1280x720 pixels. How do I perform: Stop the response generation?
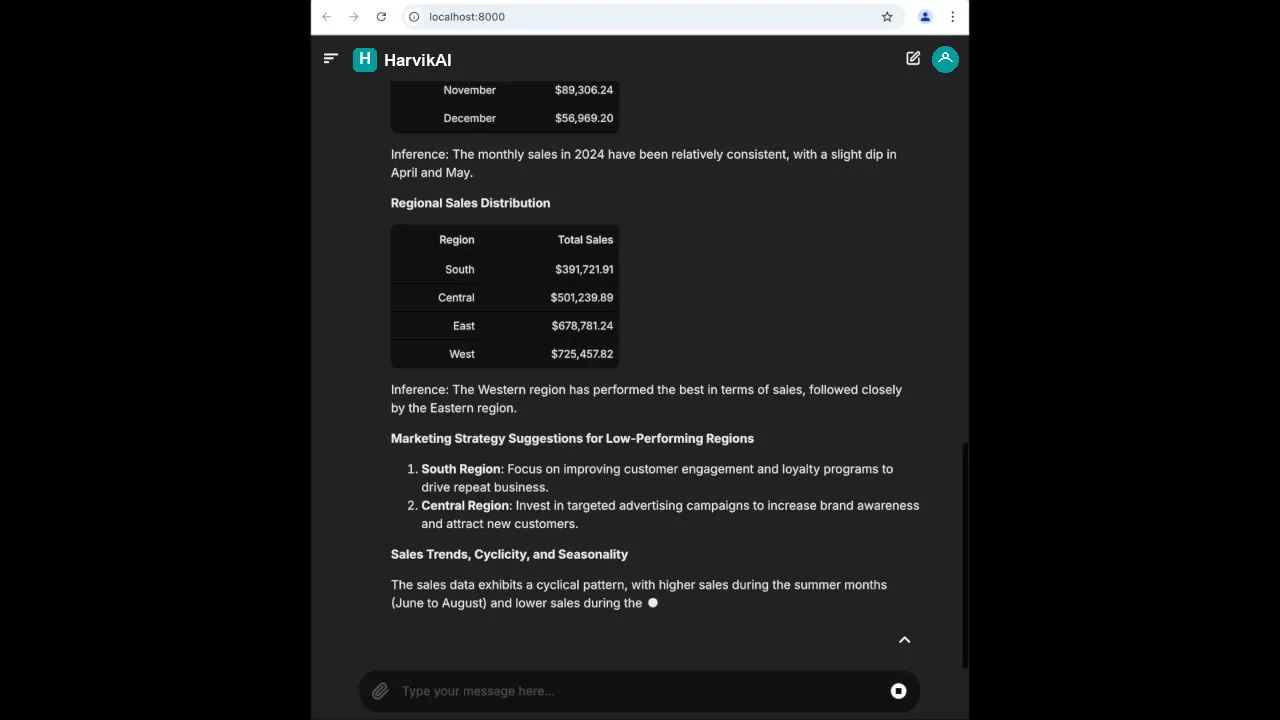tap(898, 691)
